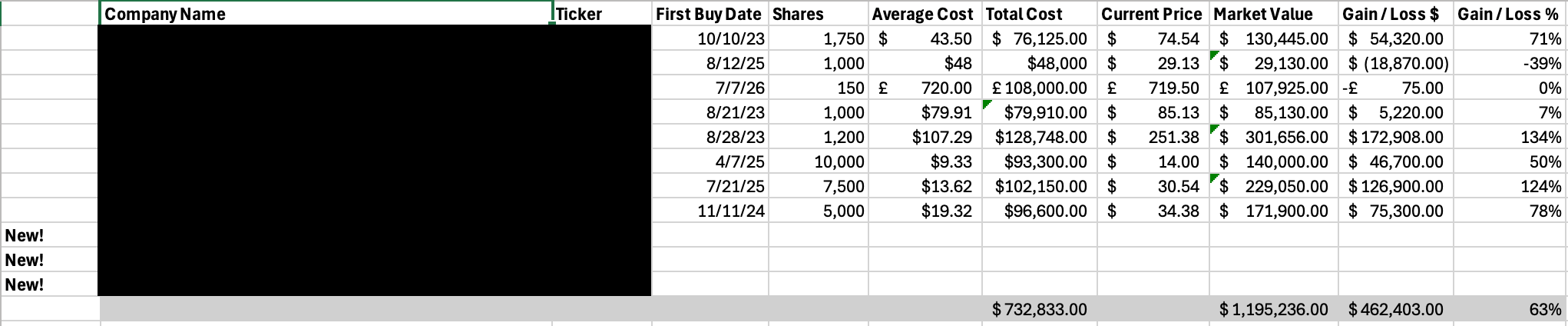Click the £108,000.00 total cost cell
This screenshot has height=326, width=1568.
tap(1040, 88)
